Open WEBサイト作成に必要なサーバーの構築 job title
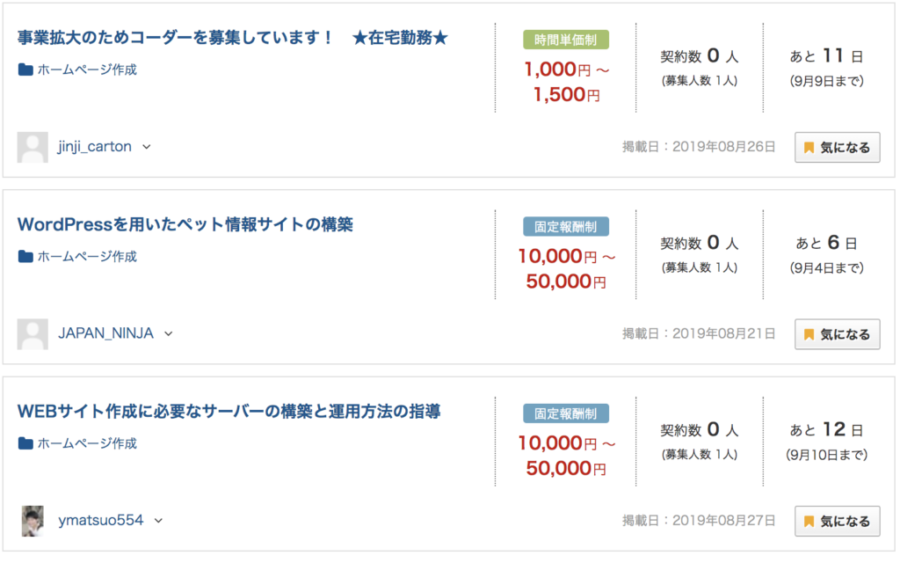Image resolution: width=900 pixels, height=563 pixels. (229, 411)
